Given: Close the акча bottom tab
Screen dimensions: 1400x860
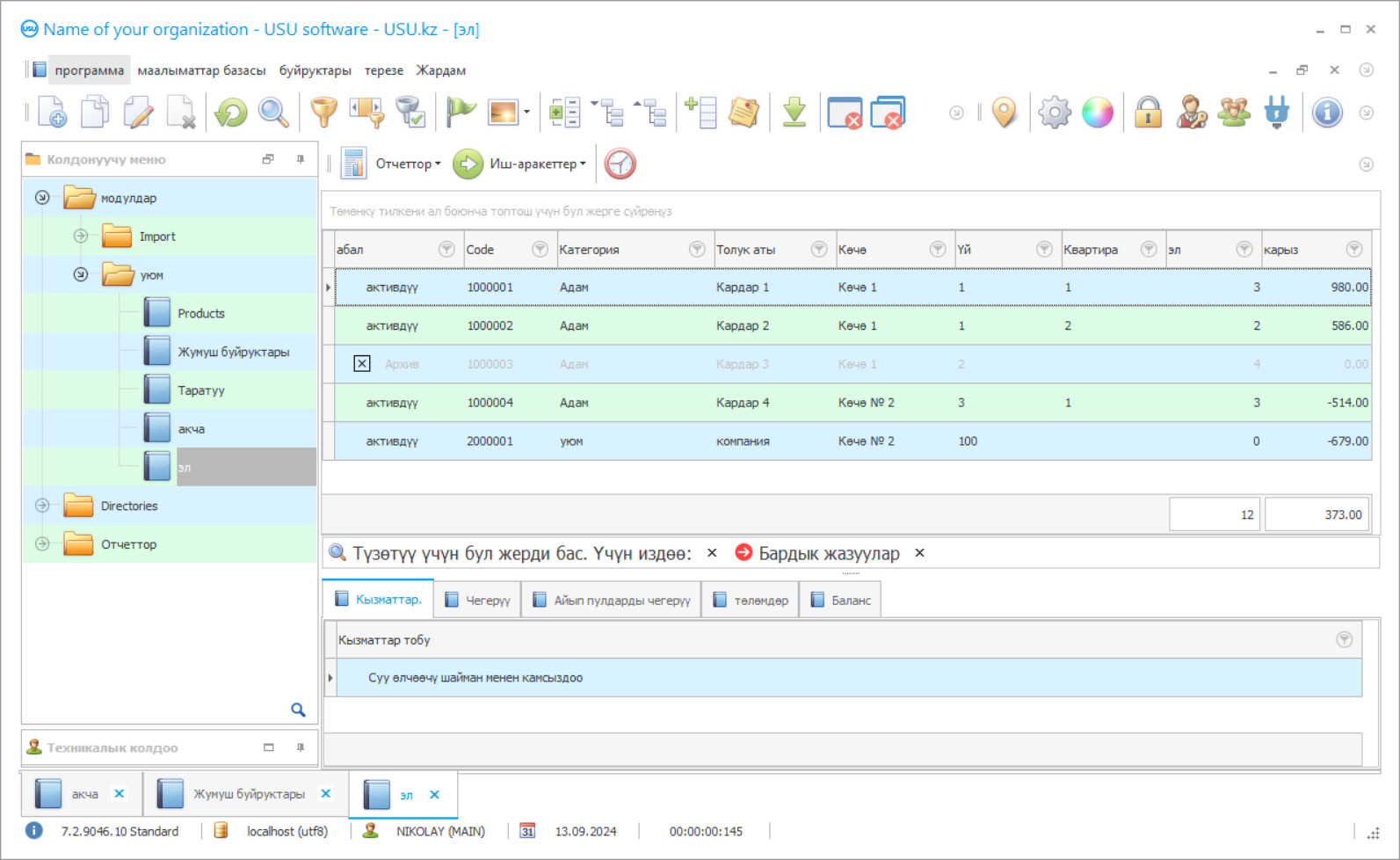Looking at the screenshot, I should (x=120, y=793).
